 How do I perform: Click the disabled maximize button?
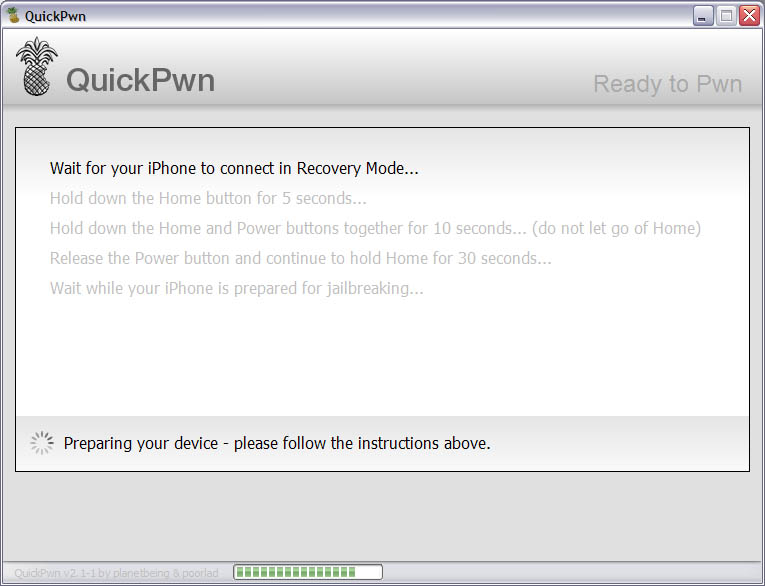(x=726, y=16)
